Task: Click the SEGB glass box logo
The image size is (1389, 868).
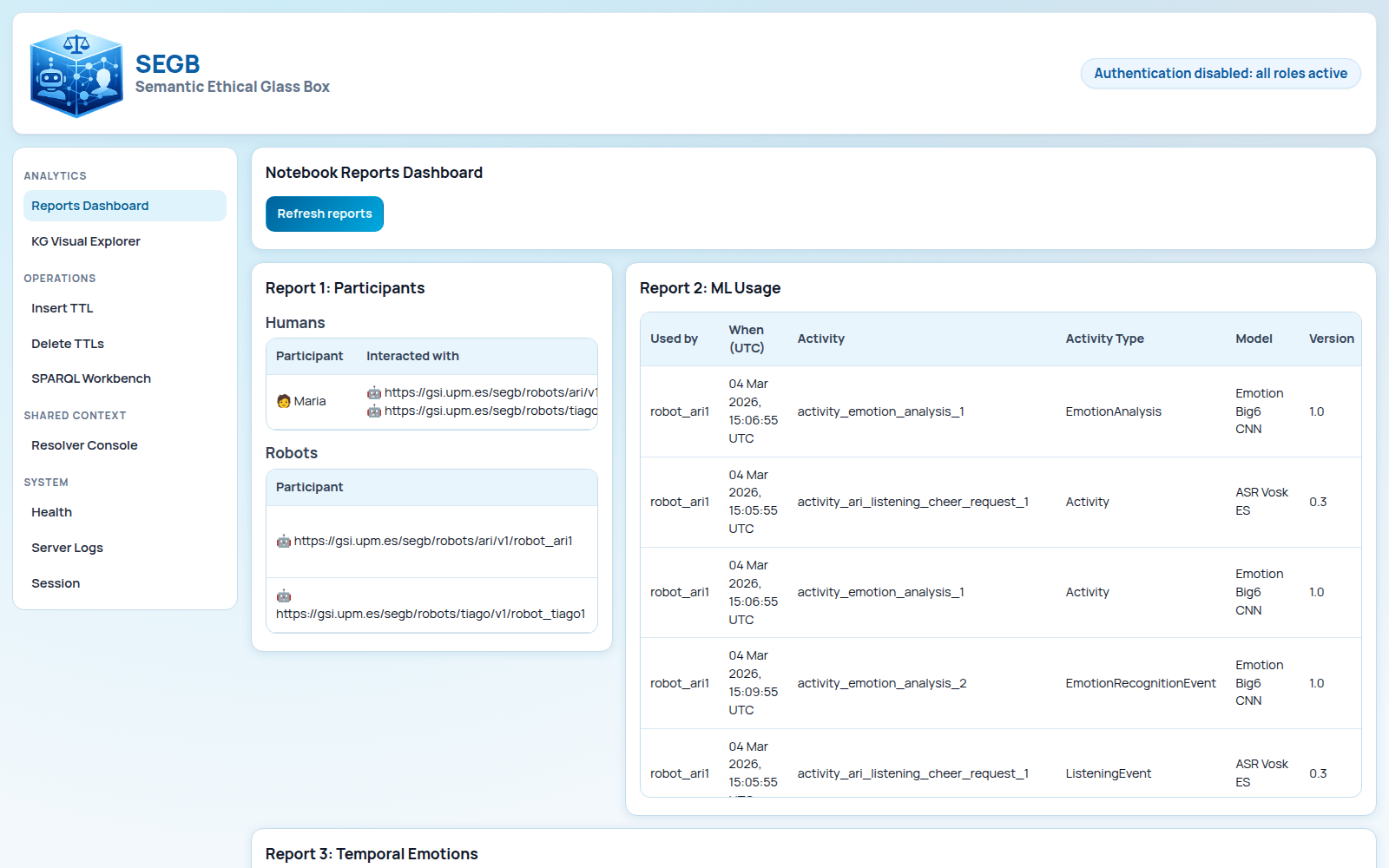Action: click(76, 74)
